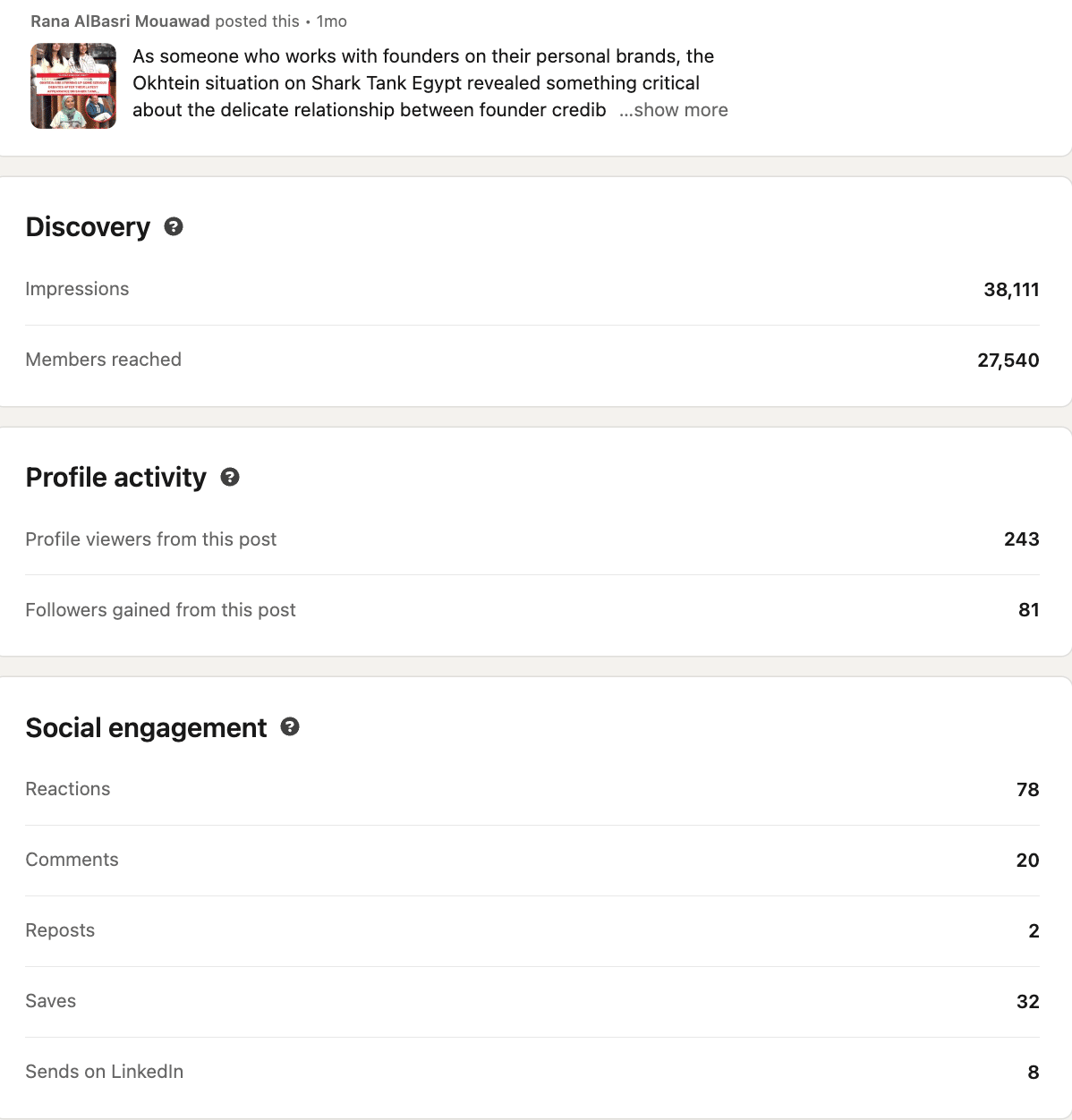1072x1120 pixels.
Task: Click the Social engagement help icon
Action: pos(290,727)
